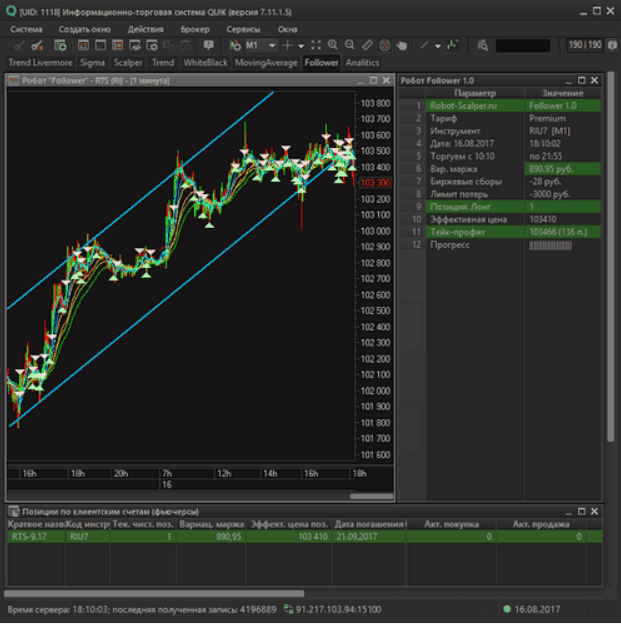621x624 pixels.
Task: Click the third table window toolbar icon
Action: pyautogui.click(x=117, y=46)
